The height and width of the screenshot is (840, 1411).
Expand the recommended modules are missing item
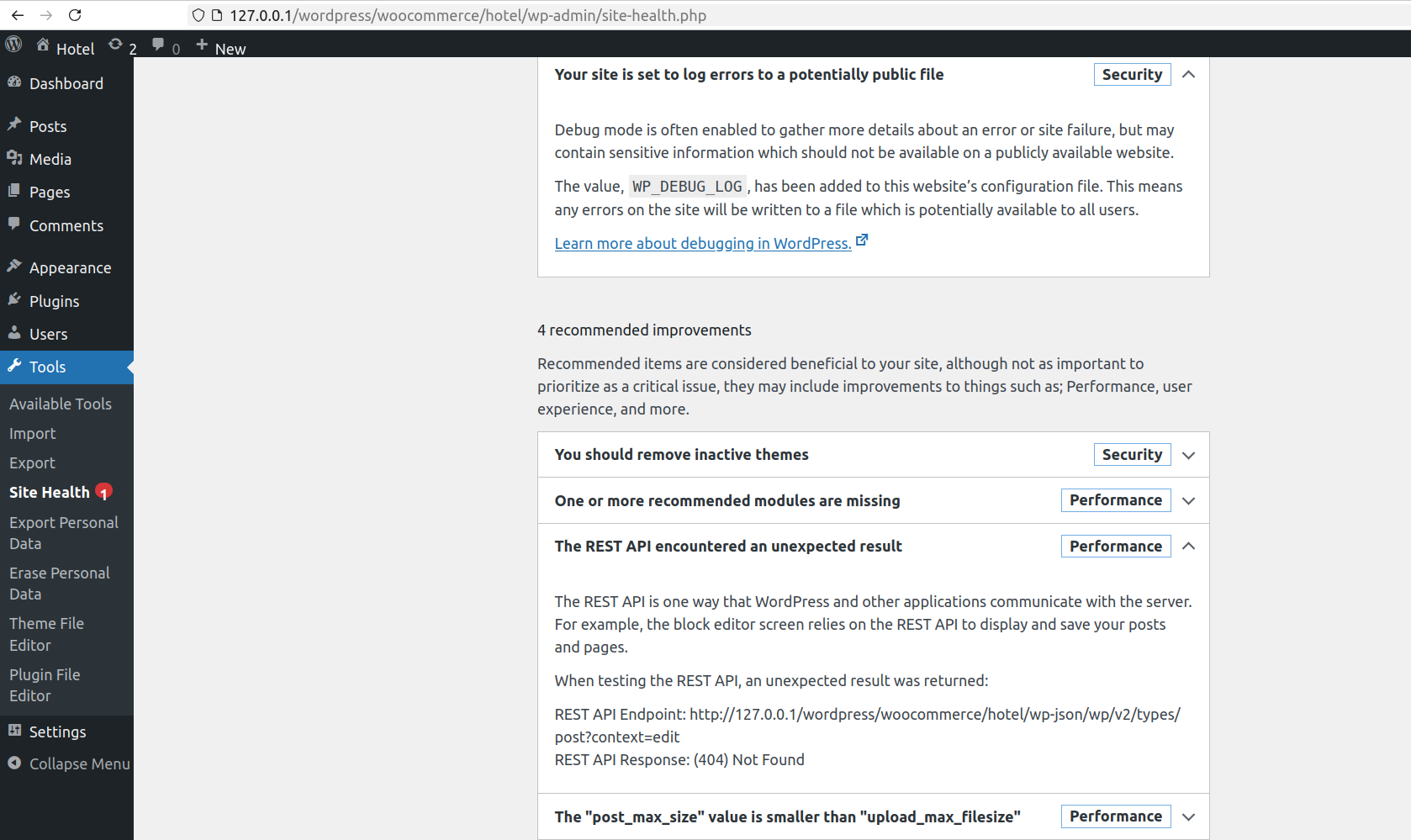[x=1188, y=500]
